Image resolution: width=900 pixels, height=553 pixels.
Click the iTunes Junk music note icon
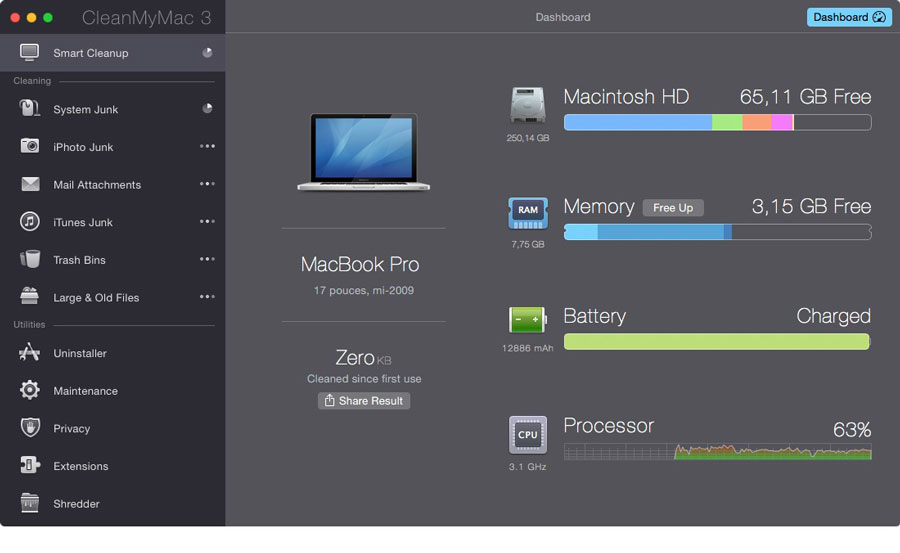[x=30, y=221]
